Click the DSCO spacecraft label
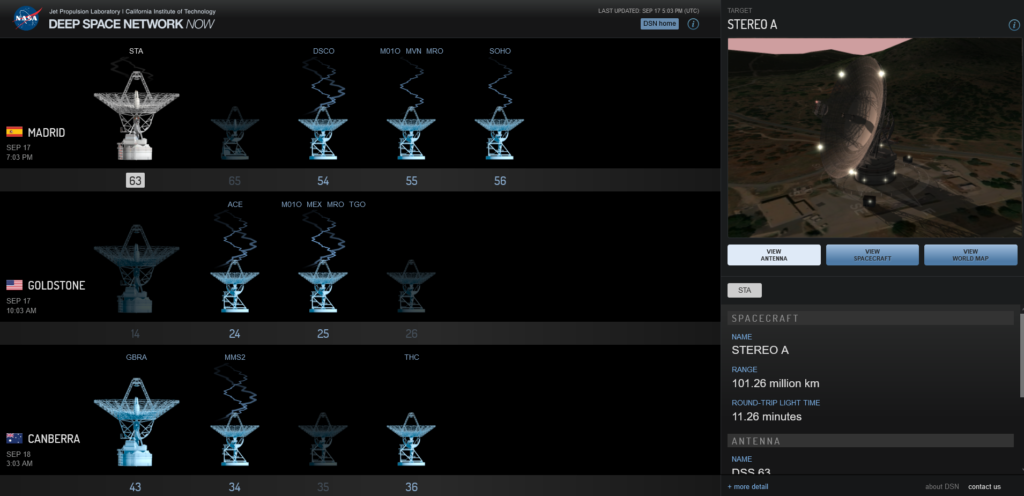Viewport: 1024px width, 496px height. tap(323, 51)
